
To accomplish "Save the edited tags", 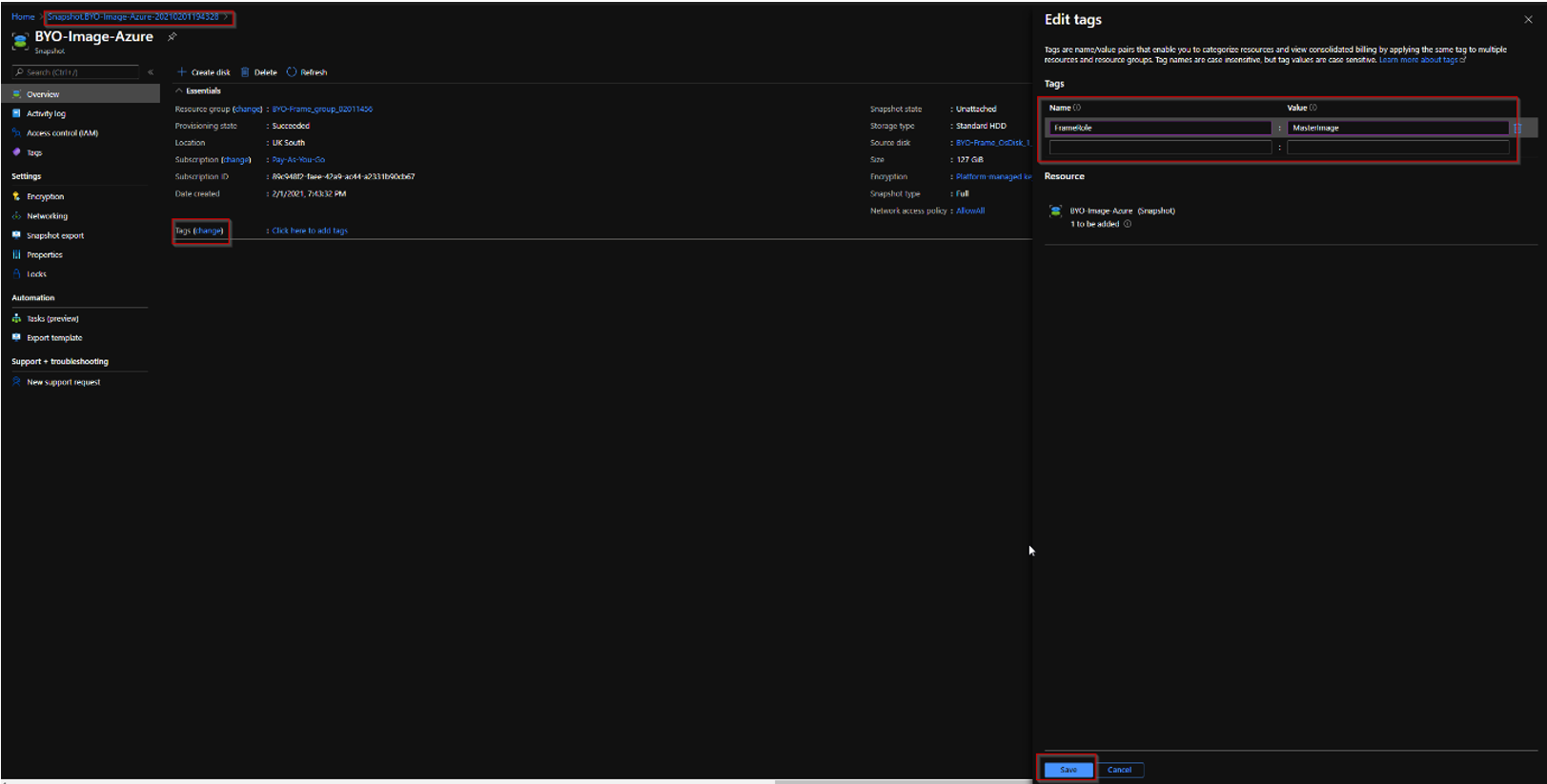I will point(1068,770).
